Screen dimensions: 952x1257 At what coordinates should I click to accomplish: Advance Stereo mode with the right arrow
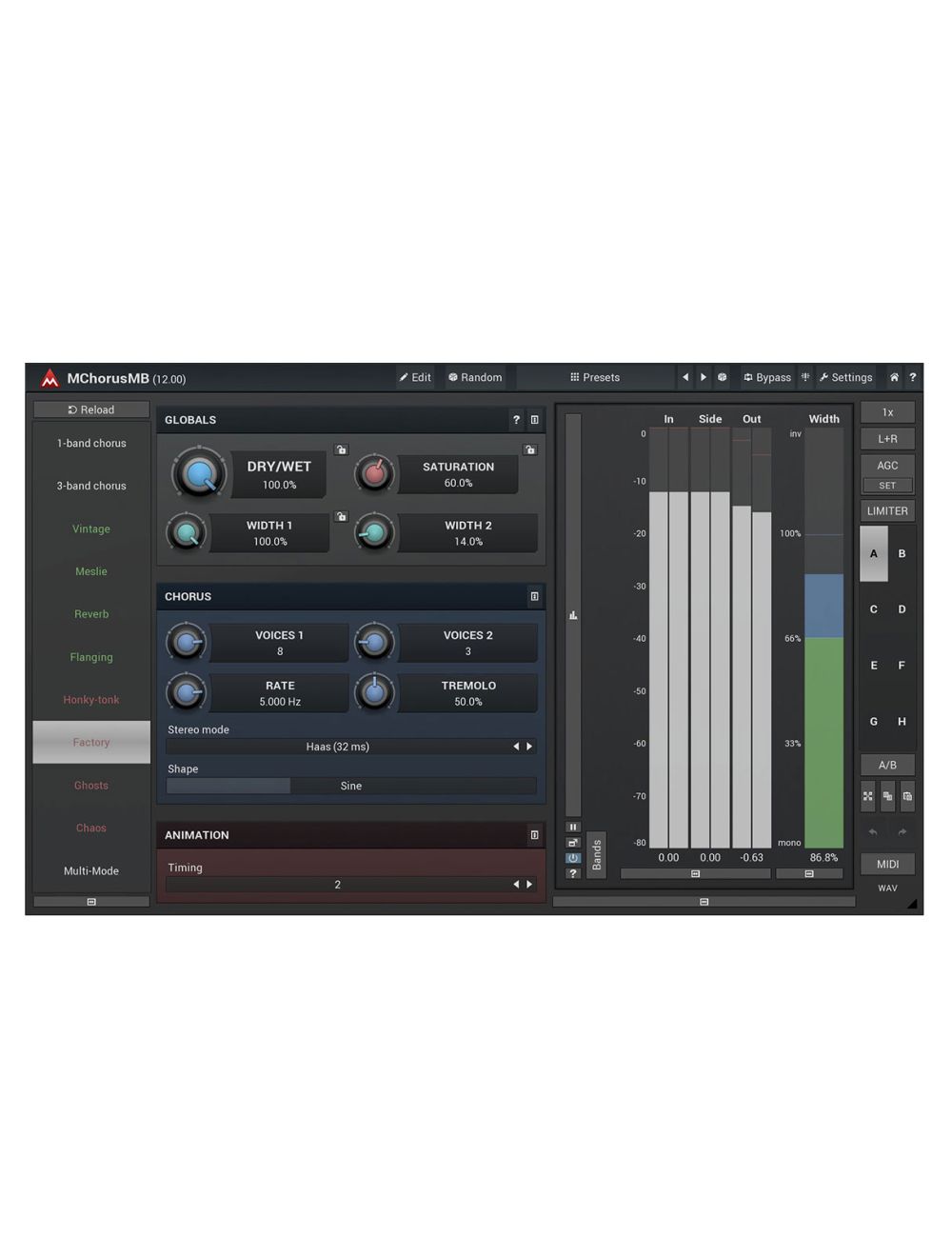click(529, 747)
